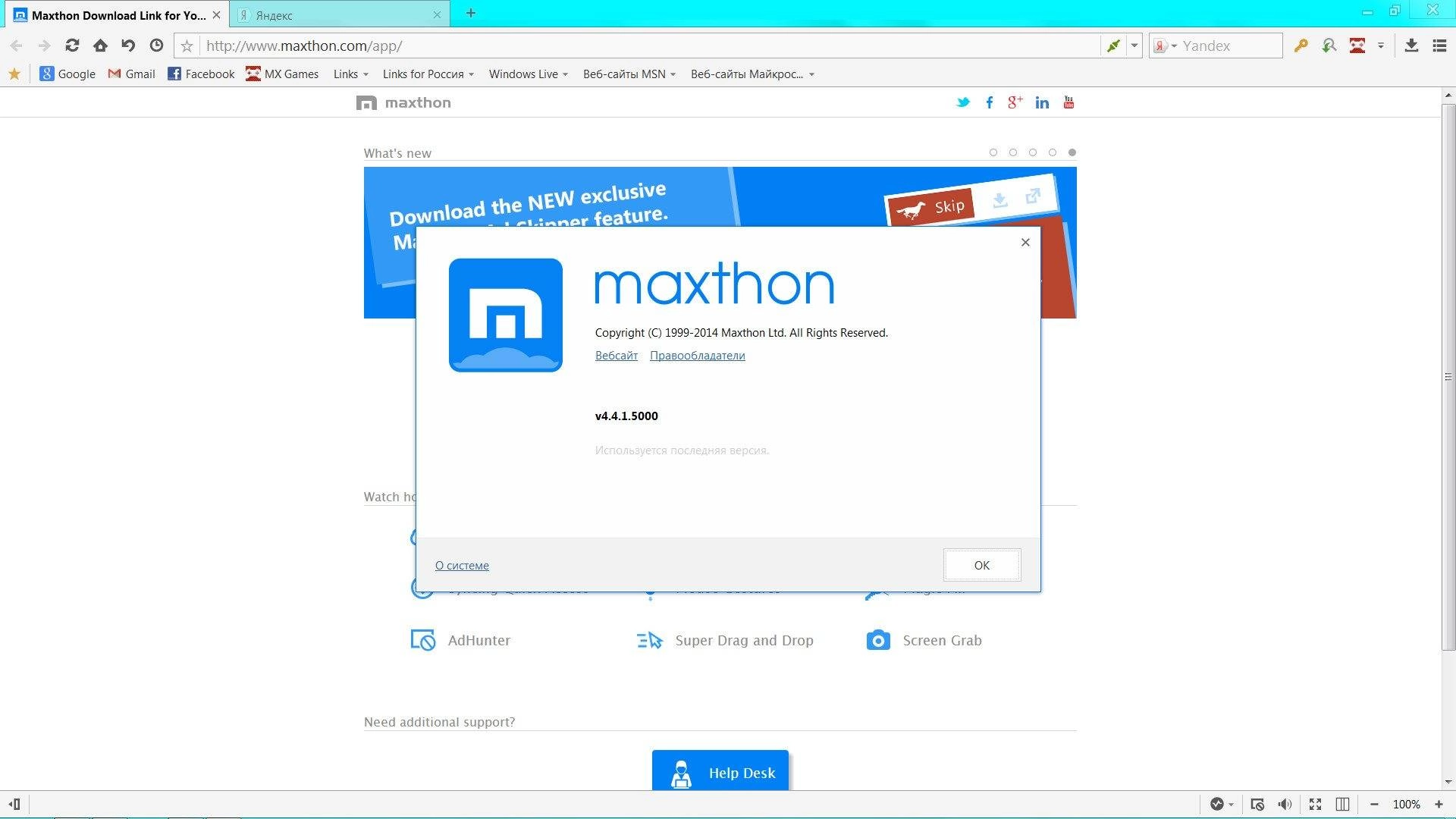Click the AdHunter feature icon
1456x819 pixels.
[x=422, y=640]
